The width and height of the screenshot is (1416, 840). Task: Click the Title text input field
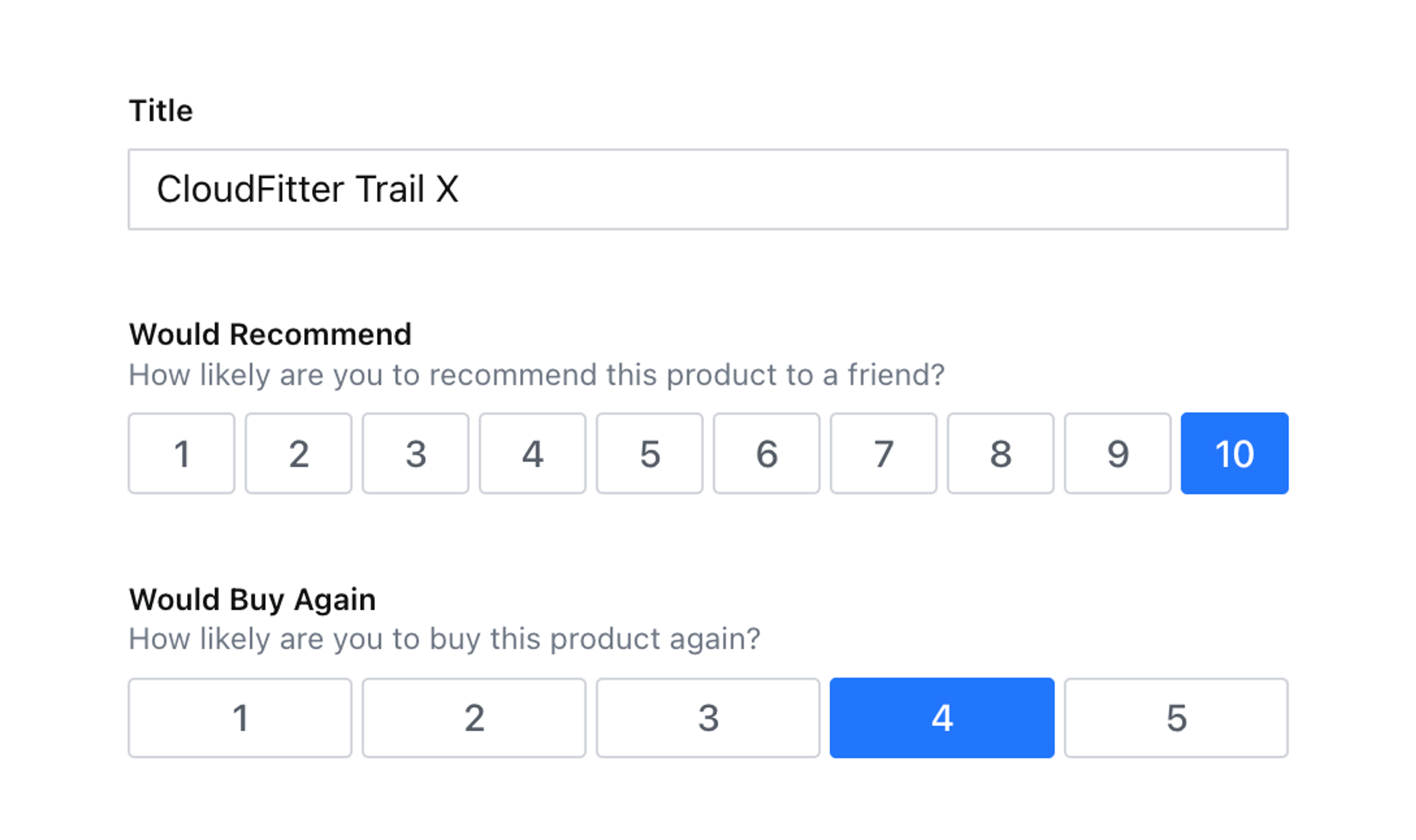[707, 189]
